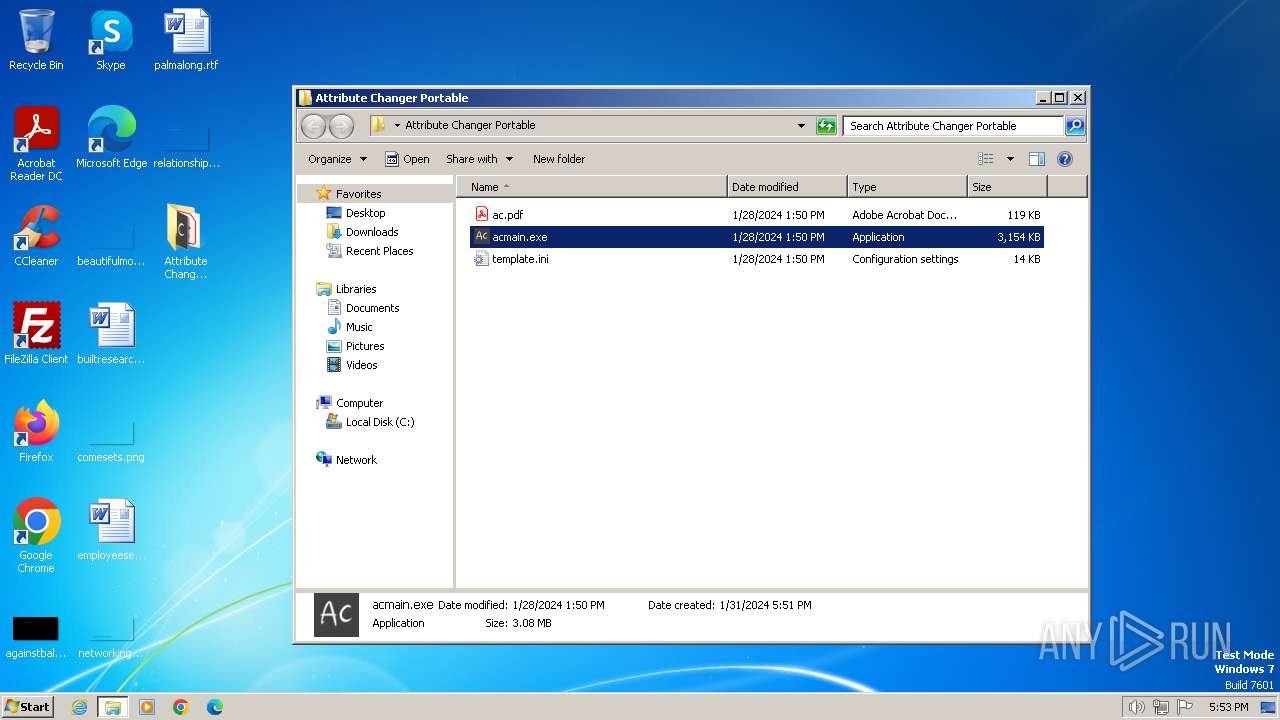Open Recent Places in navigation pane
Screen dimensions: 1280x720
379,251
